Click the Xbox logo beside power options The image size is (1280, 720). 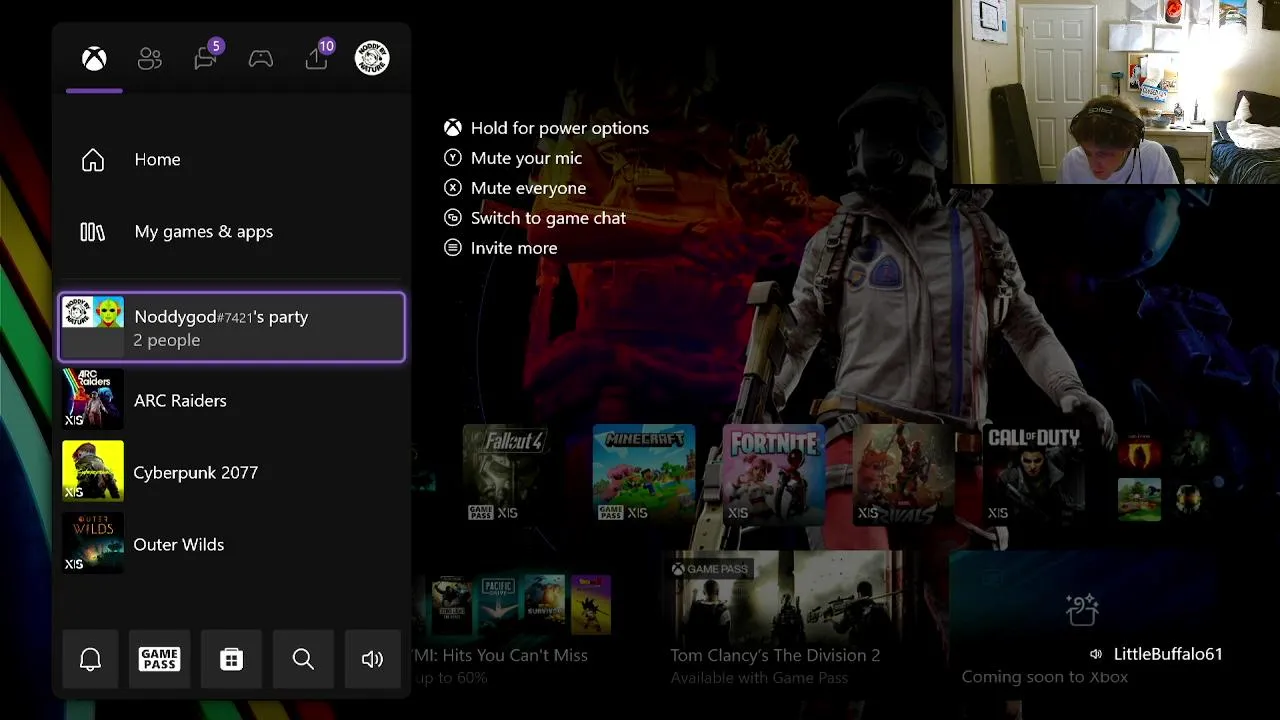coord(453,128)
